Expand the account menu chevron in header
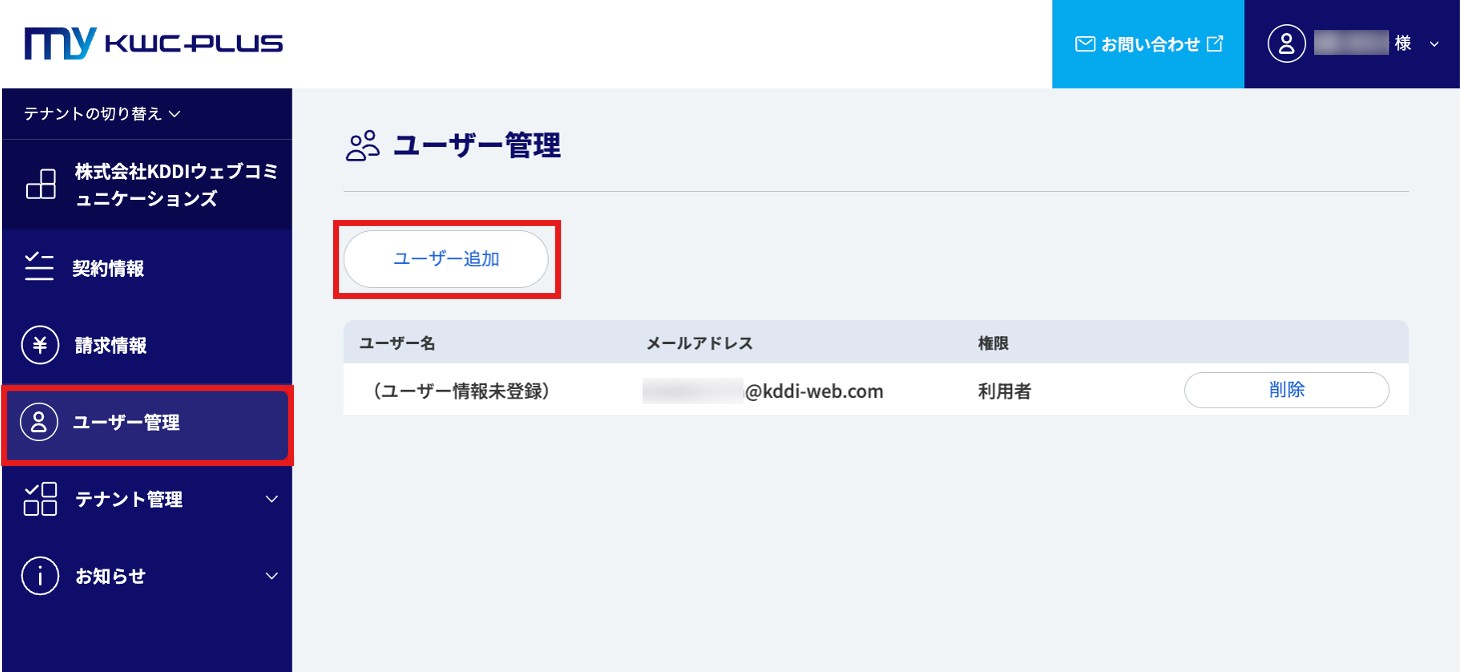1461x672 pixels. click(1435, 44)
